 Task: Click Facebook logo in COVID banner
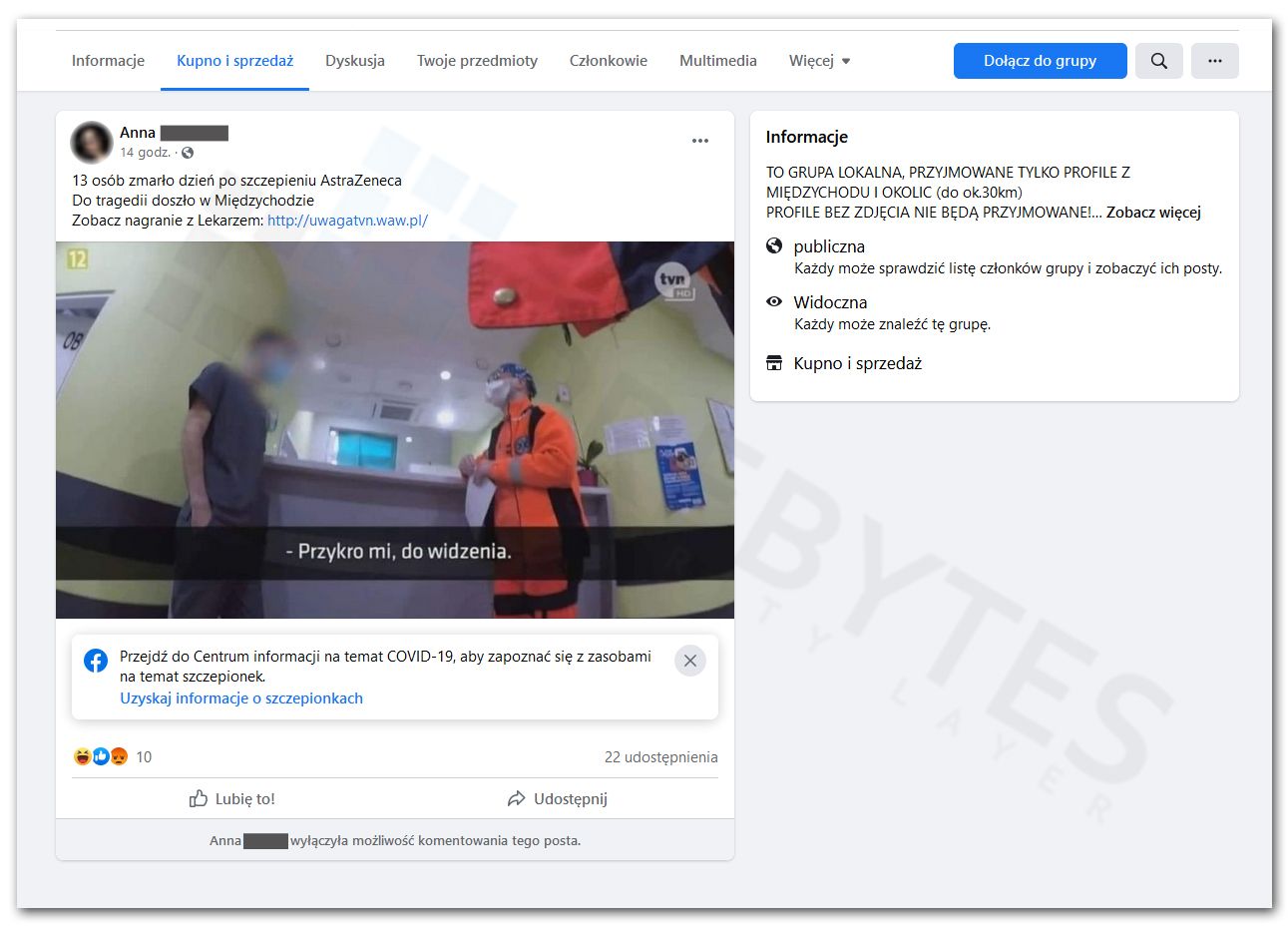[x=96, y=661]
